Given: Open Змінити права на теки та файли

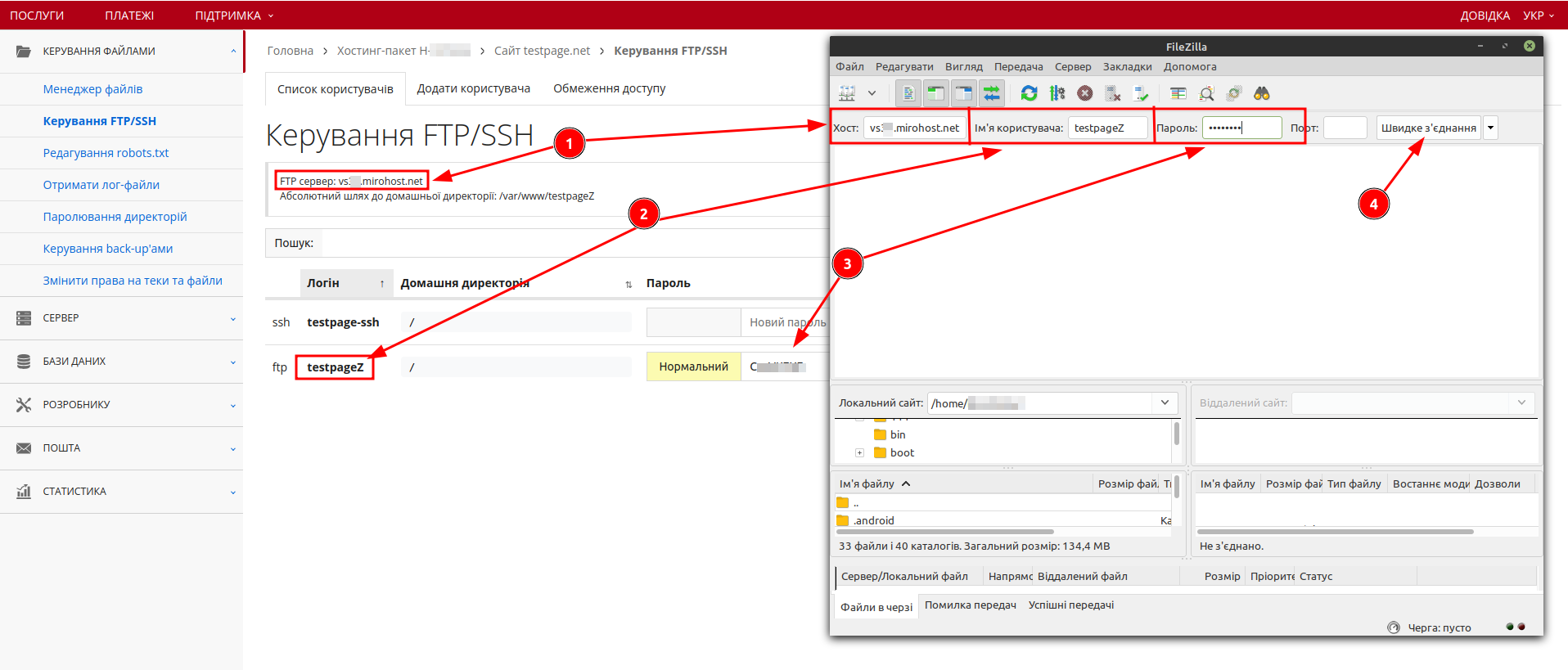Looking at the screenshot, I should point(133,281).
